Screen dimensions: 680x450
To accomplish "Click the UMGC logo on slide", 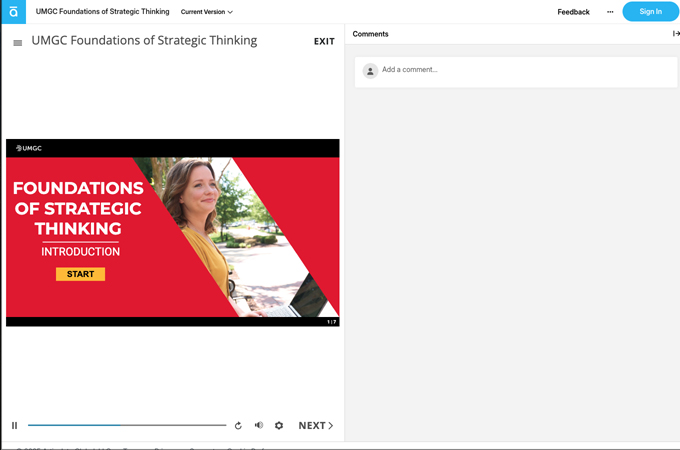I will [29, 148].
